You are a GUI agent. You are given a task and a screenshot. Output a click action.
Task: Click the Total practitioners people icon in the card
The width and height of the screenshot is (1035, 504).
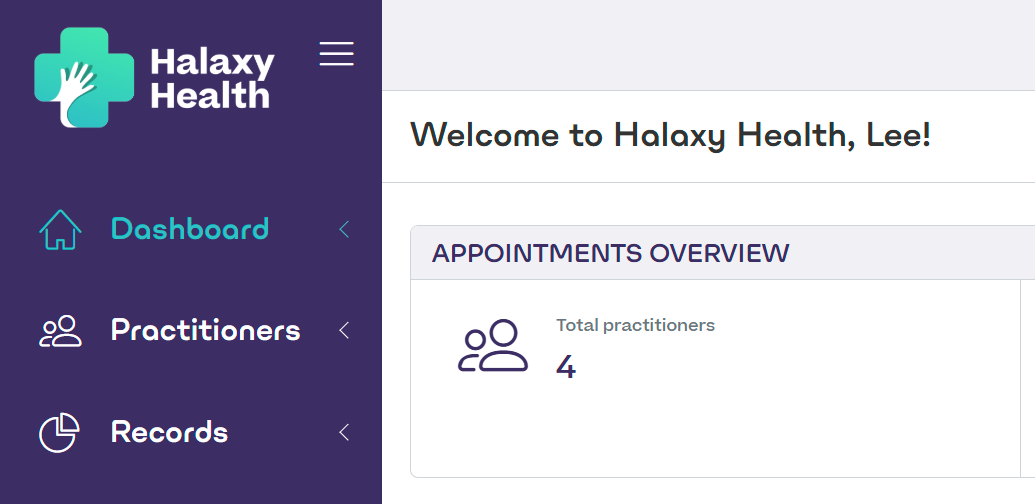[493, 346]
